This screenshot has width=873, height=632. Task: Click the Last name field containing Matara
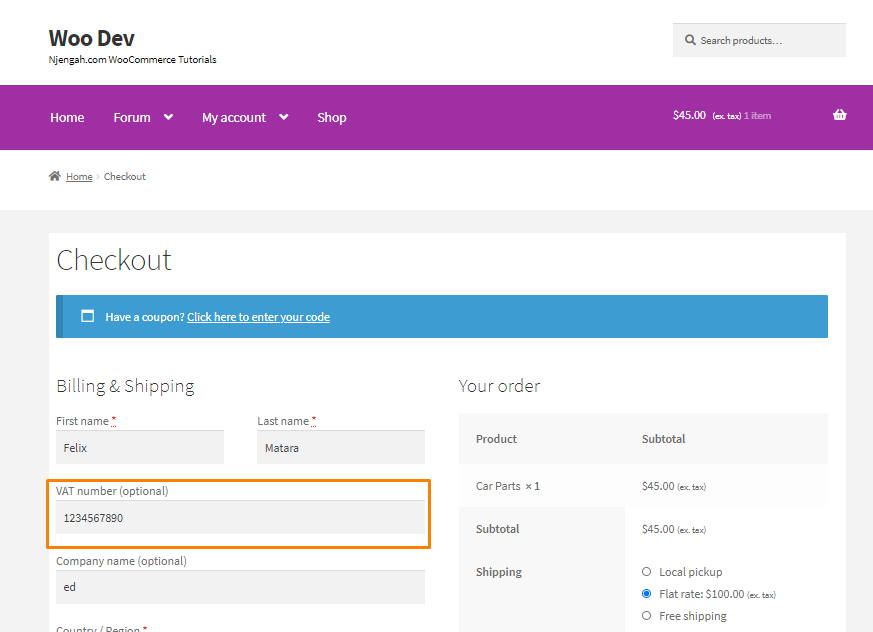coord(341,447)
